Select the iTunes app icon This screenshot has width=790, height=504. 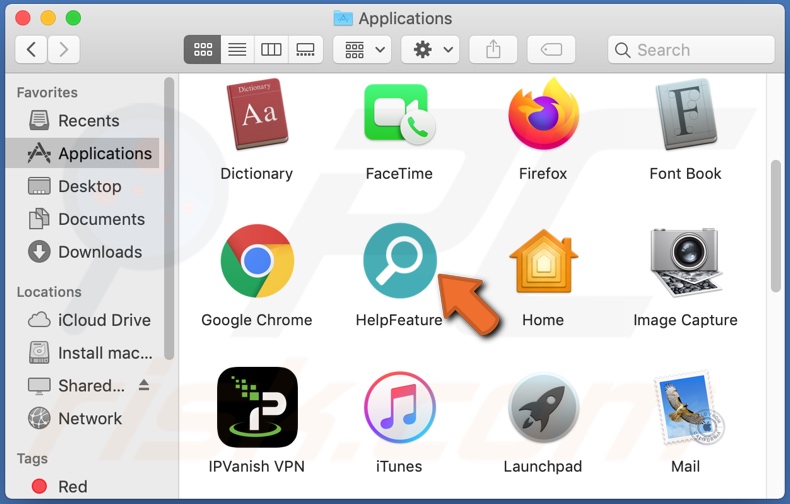click(x=400, y=407)
